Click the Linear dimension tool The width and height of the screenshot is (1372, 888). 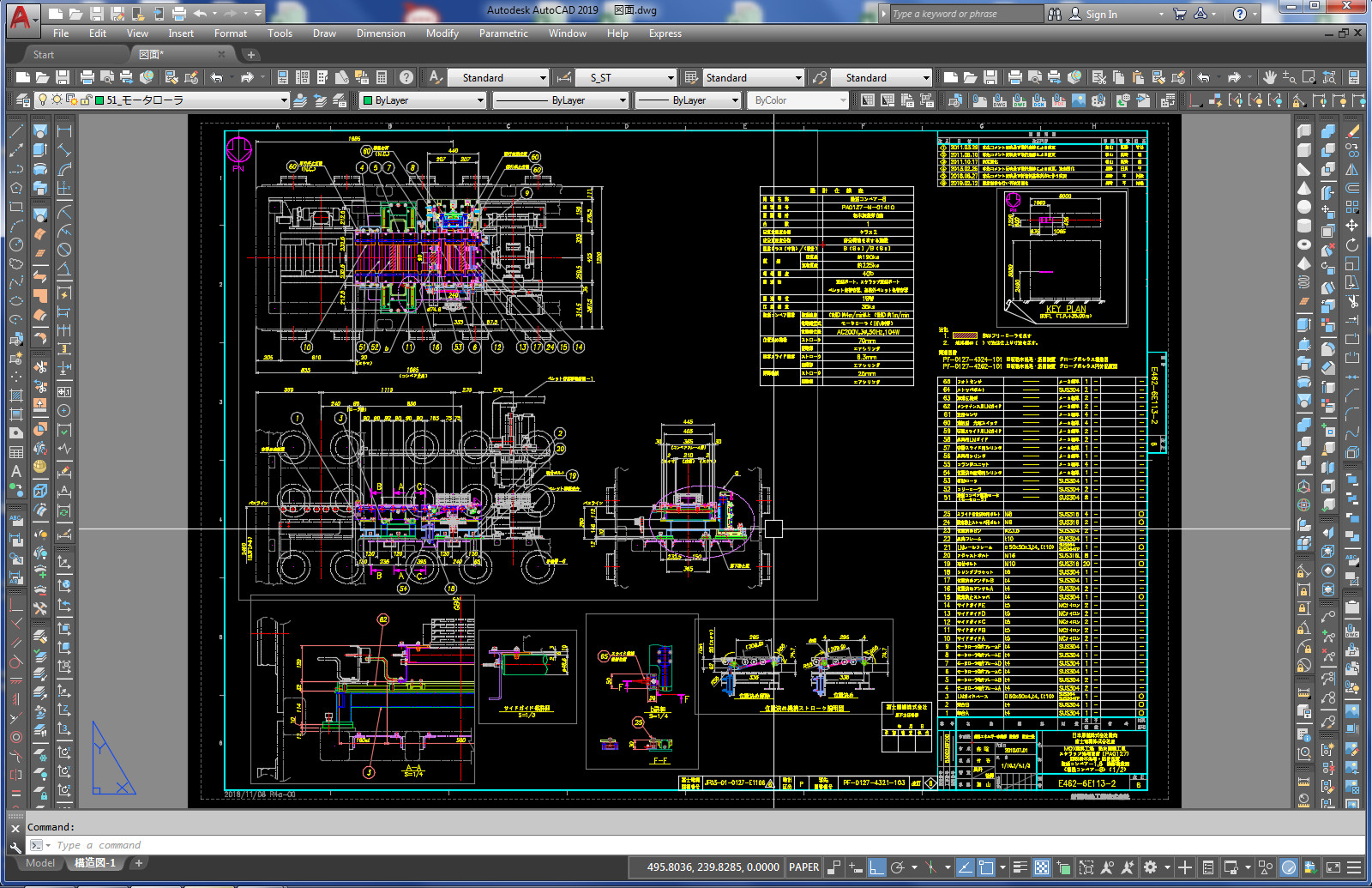click(64, 131)
